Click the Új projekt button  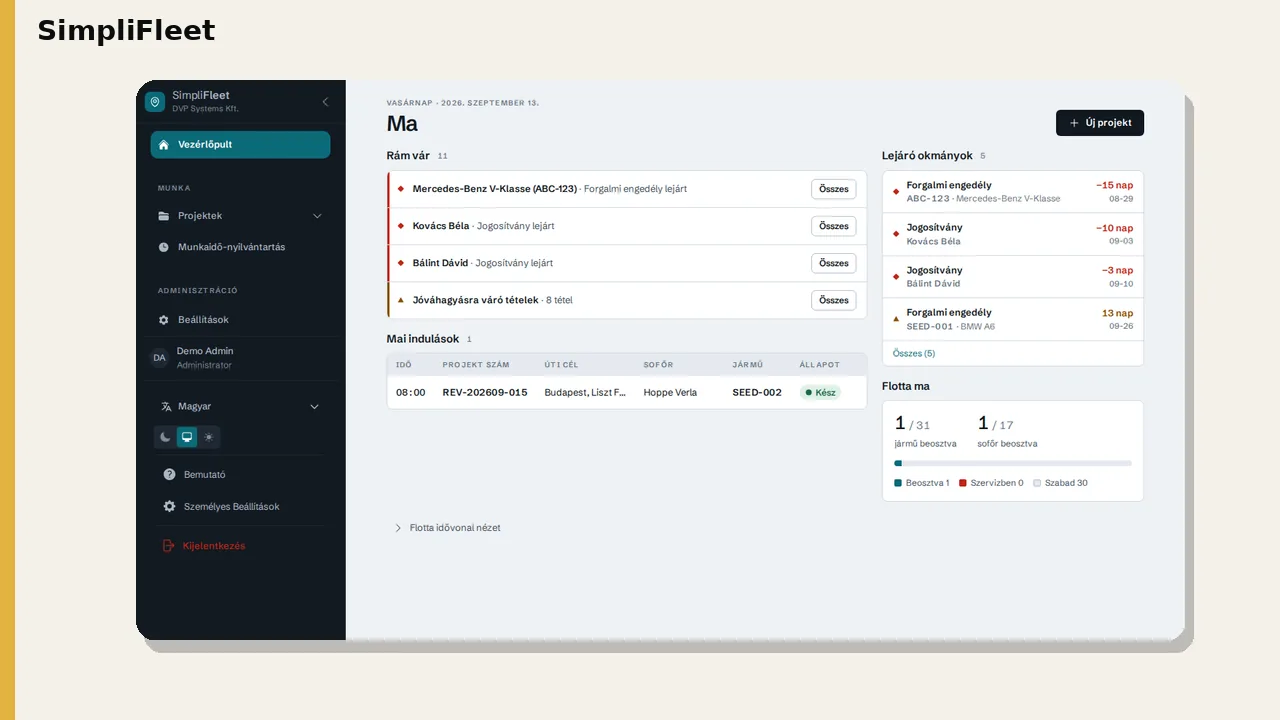coord(1100,123)
